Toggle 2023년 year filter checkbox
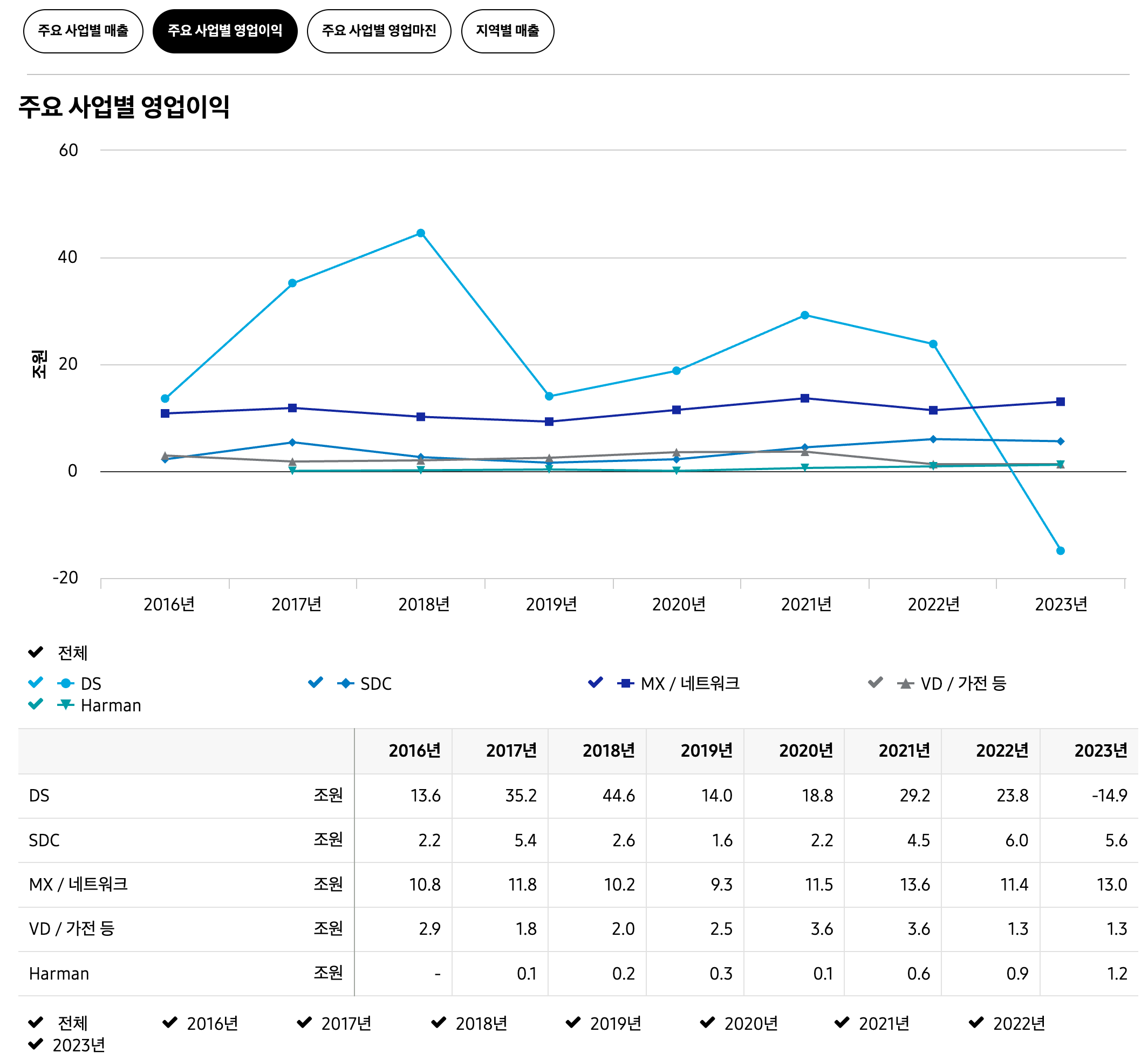The height and width of the screenshot is (1060, 1148). [x=36, y=1045]
